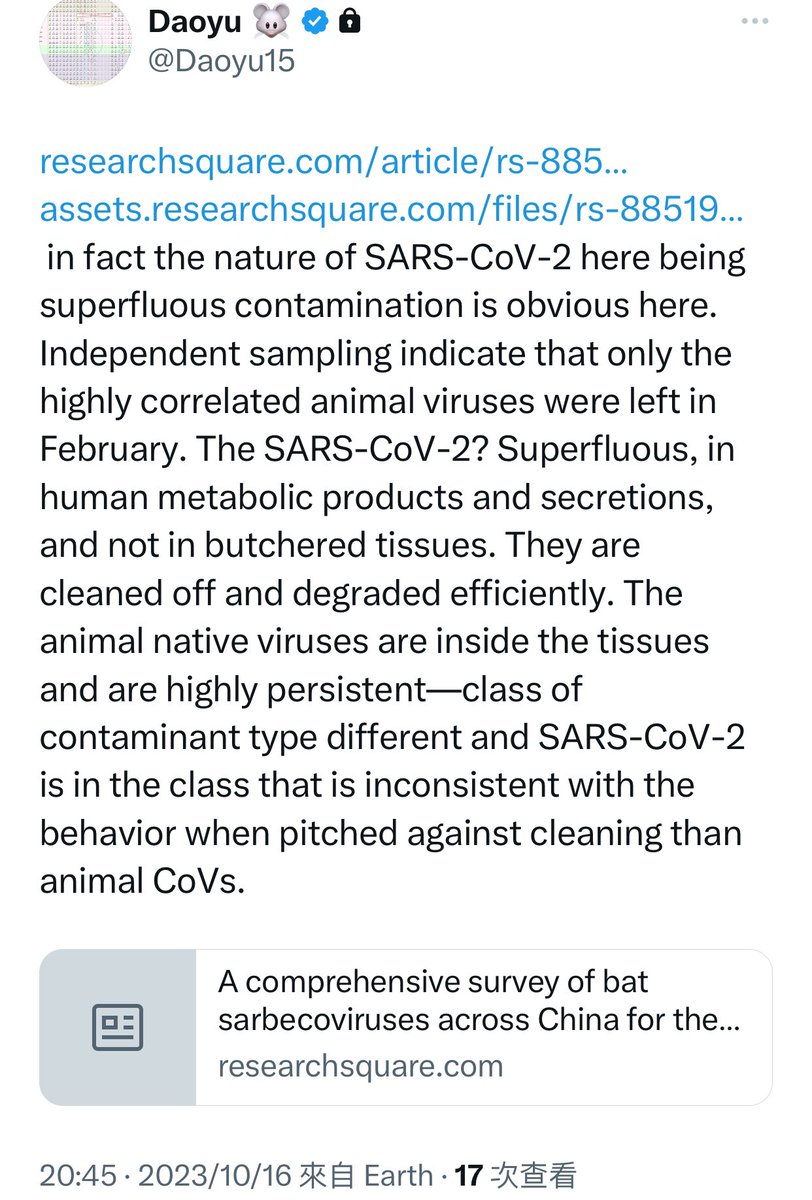
Task: Click the article icon in the link preview card
Action: point(118,1027)
